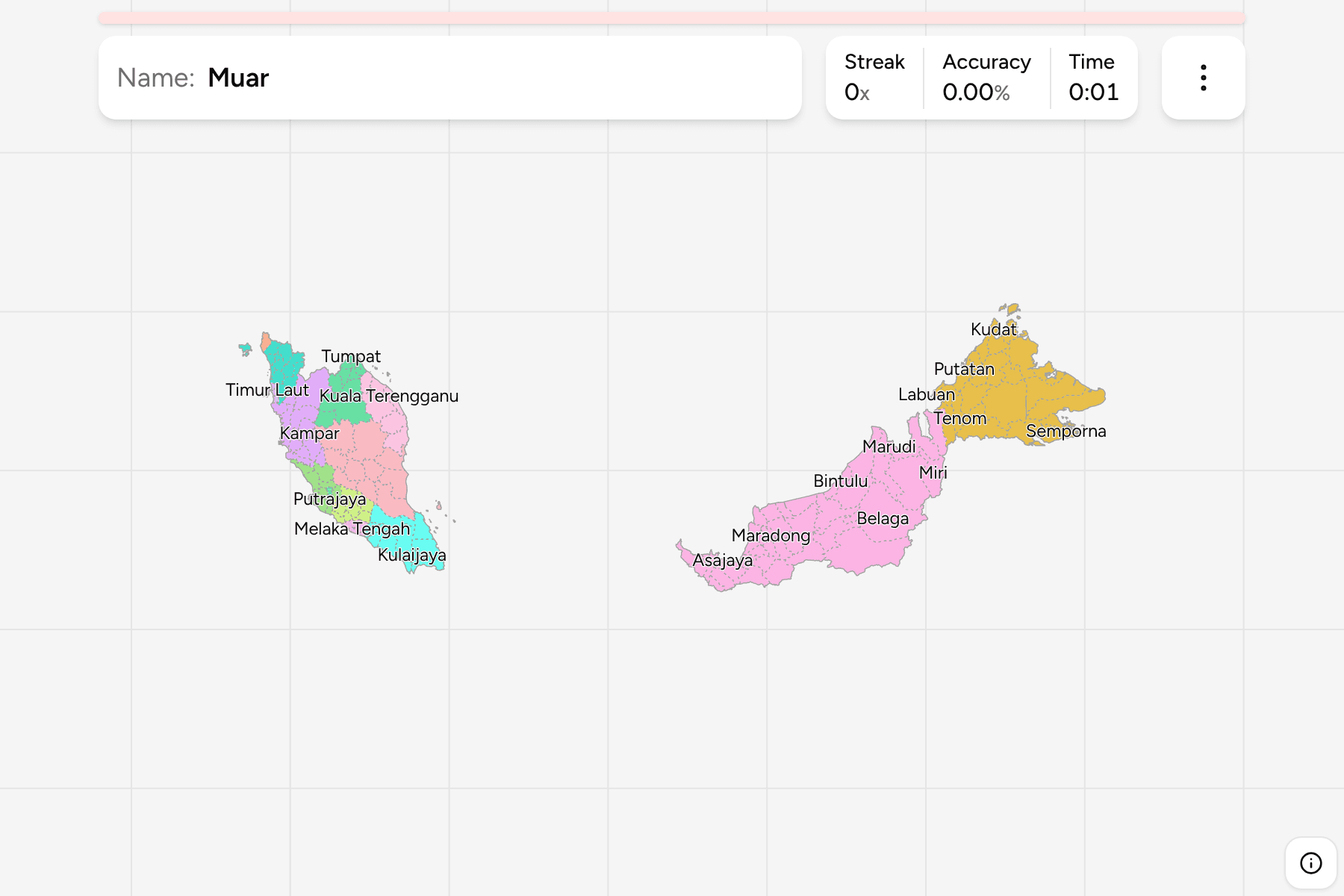Click the Time elapsed stat
Viewport: 1344px width, 896px height.
click(1093, 78)
